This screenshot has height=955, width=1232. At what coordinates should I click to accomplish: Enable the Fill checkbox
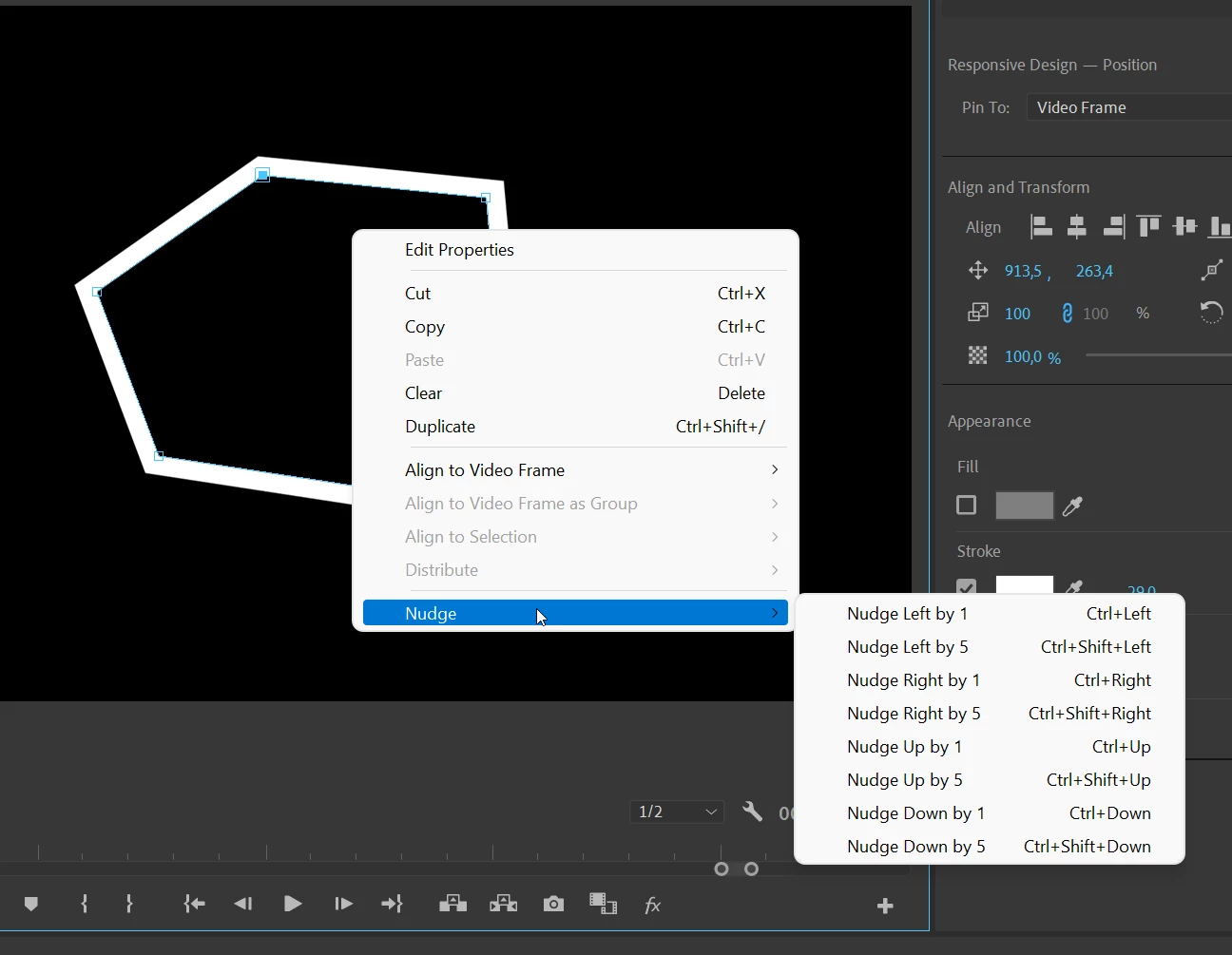tap(967, 506)
